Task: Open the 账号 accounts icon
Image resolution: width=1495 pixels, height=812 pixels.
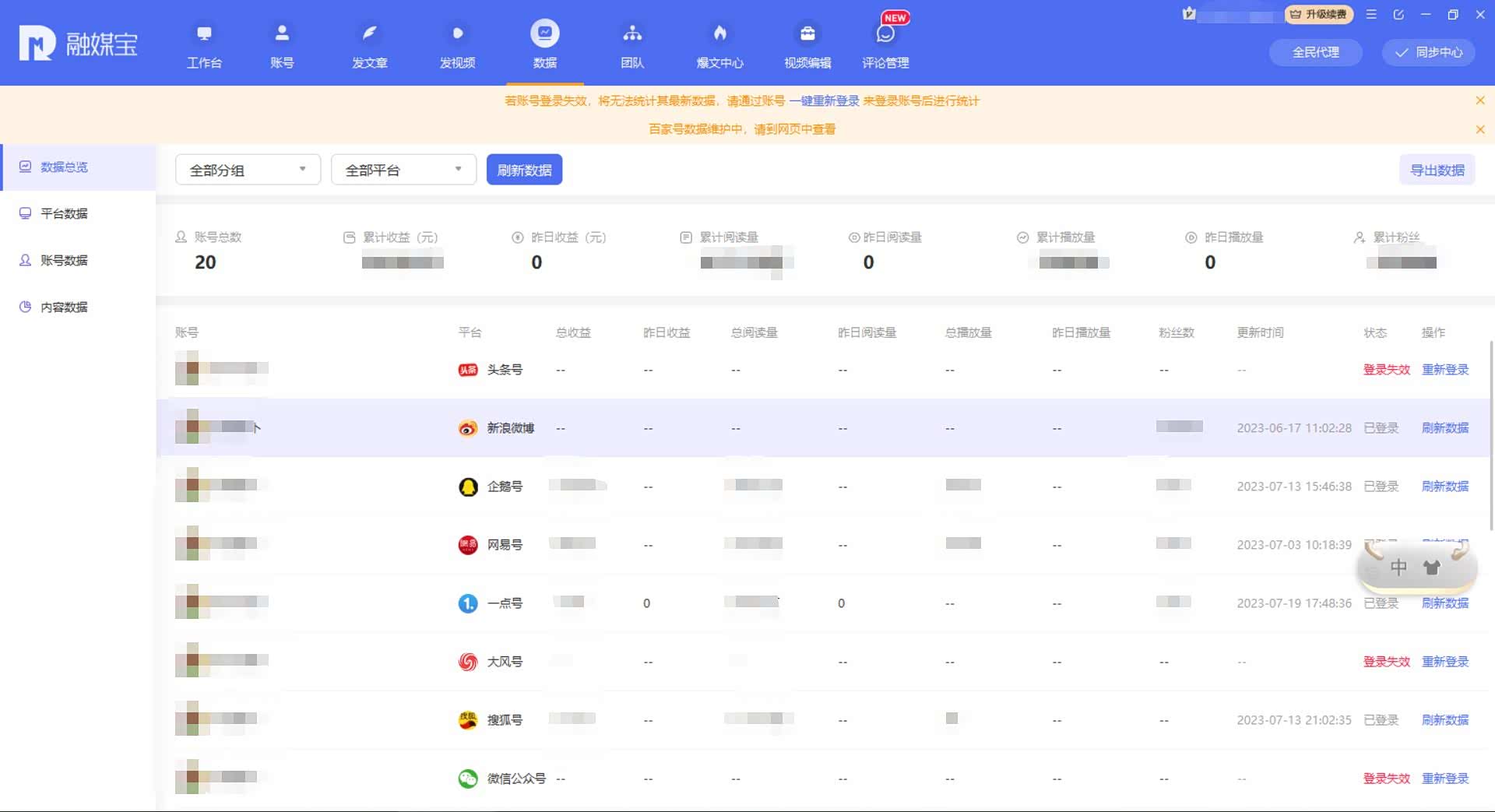Action: point(282,44)
